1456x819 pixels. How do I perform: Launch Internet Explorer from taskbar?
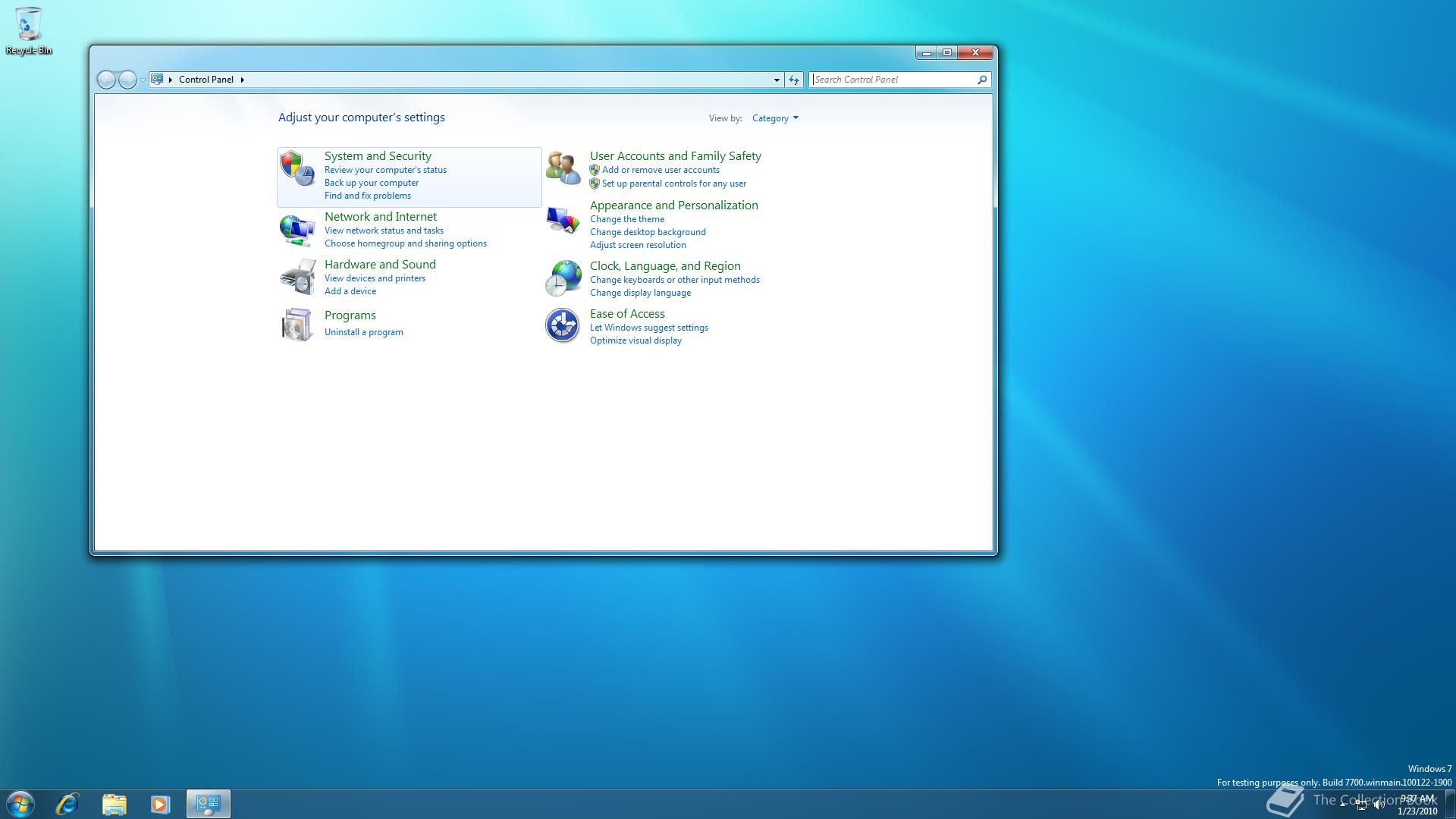pyautogui.click(x=67, y=804)
